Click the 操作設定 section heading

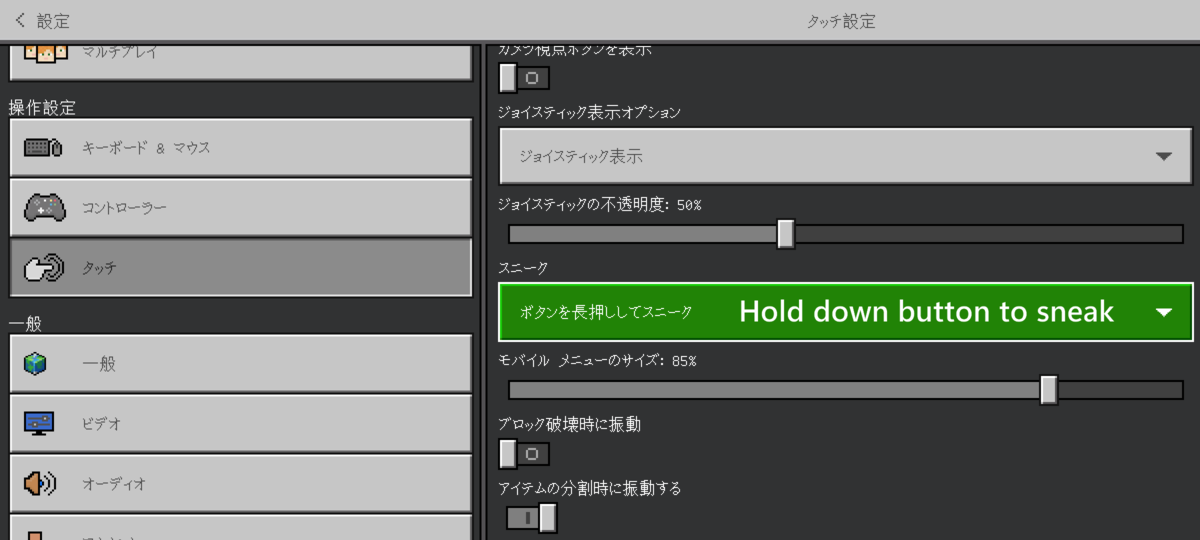coord(42,107)
